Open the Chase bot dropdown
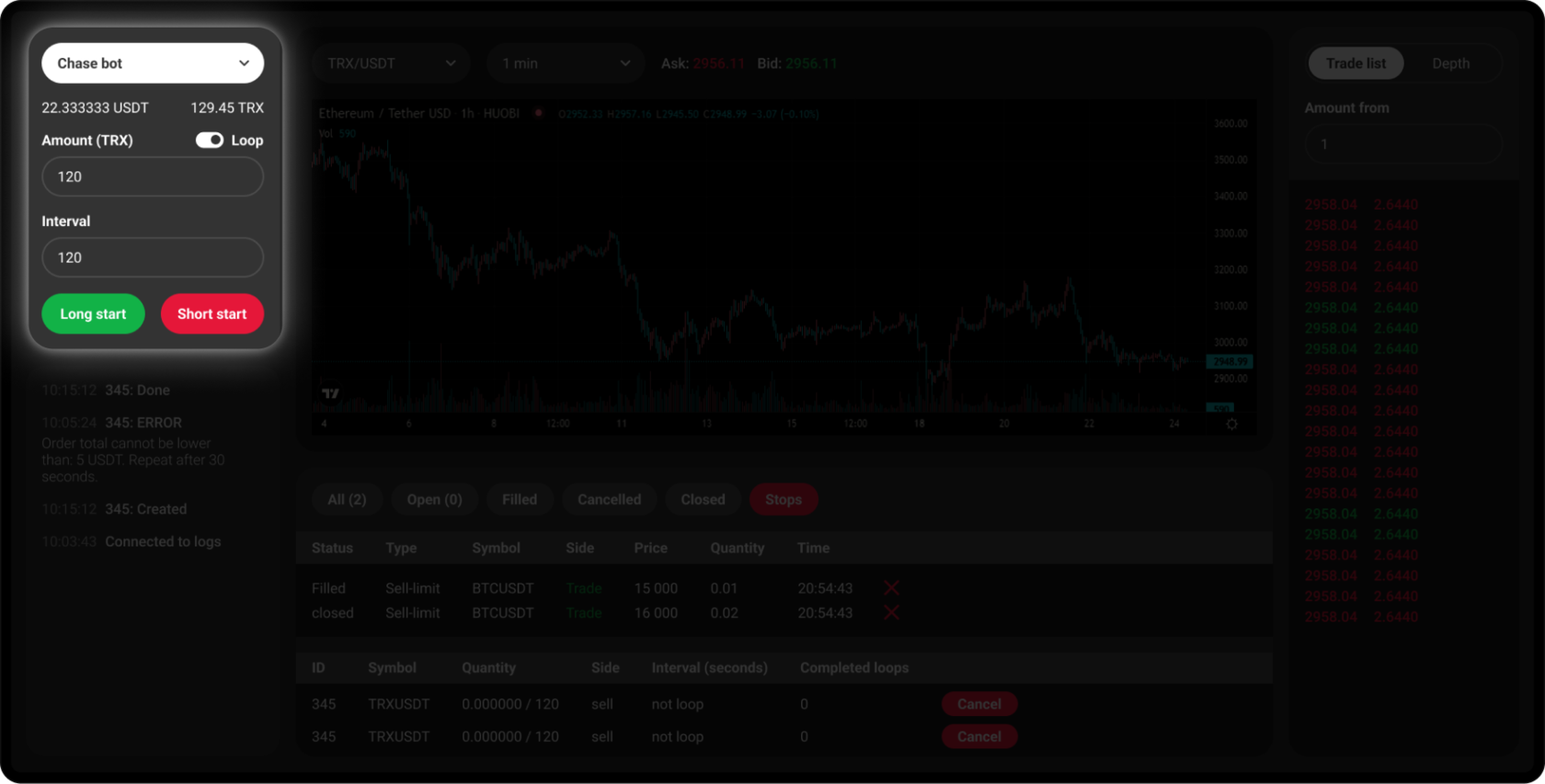 tap(153, 63)
